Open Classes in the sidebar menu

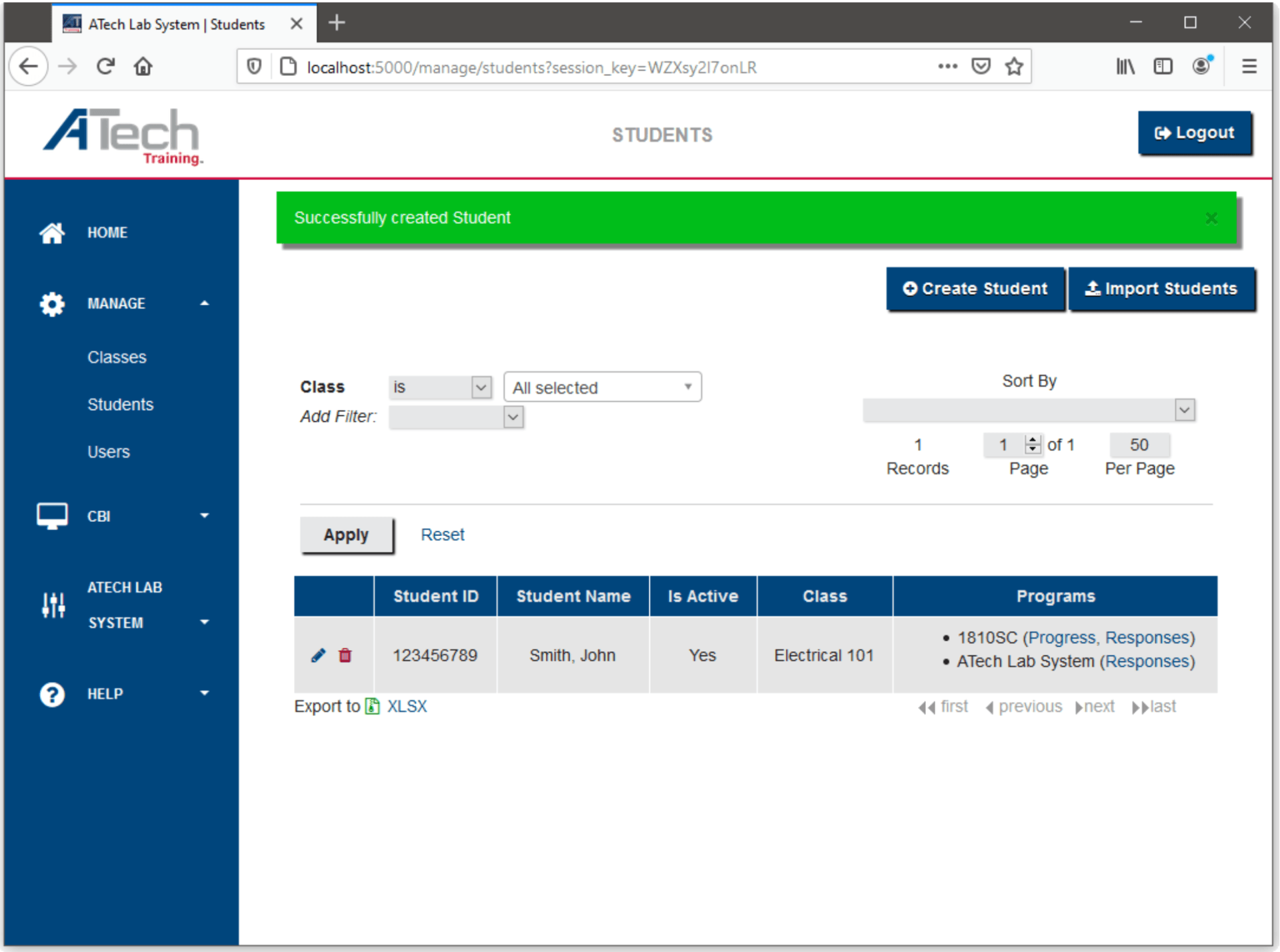(x=117, y=357)
